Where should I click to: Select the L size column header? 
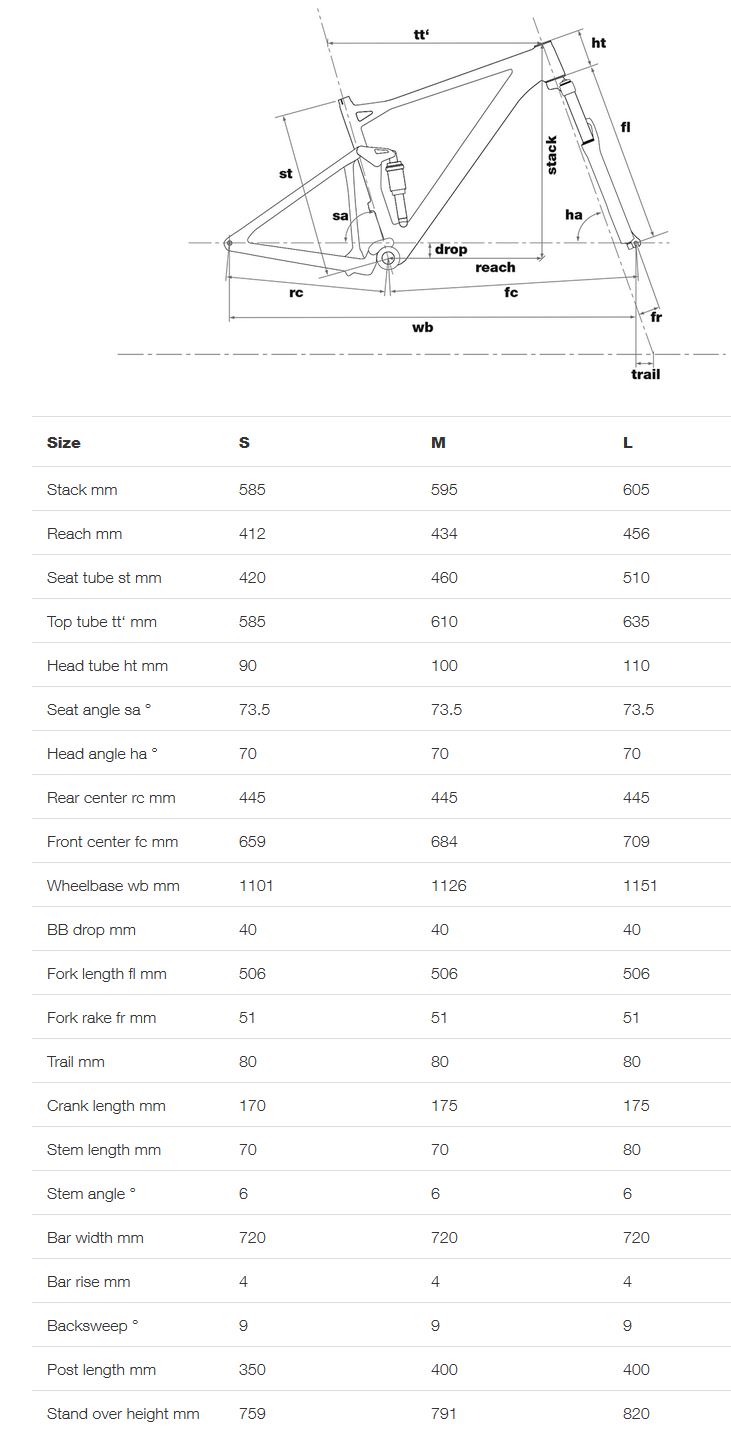[628, 442]
